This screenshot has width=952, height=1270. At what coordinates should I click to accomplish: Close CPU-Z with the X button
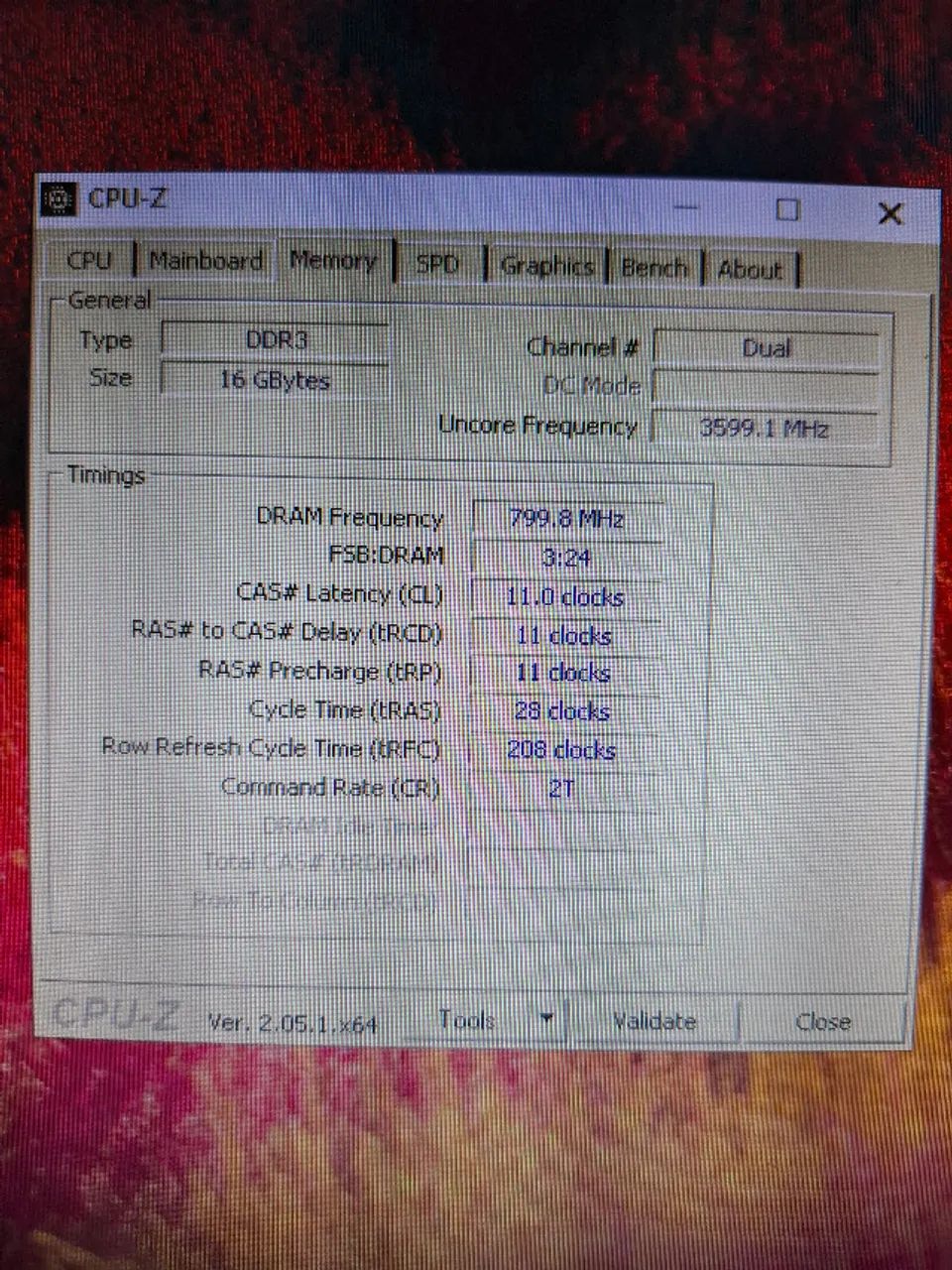[x=890, y=213]
